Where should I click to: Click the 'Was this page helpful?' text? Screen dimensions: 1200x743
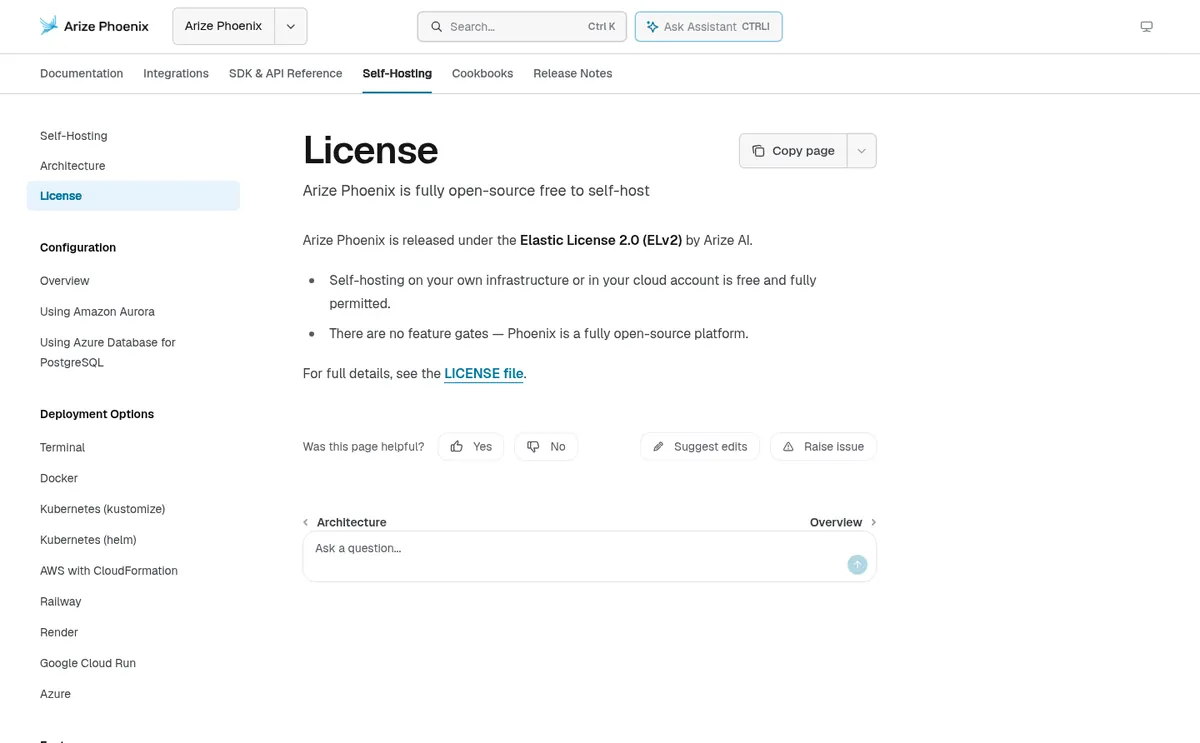(363, 447)
